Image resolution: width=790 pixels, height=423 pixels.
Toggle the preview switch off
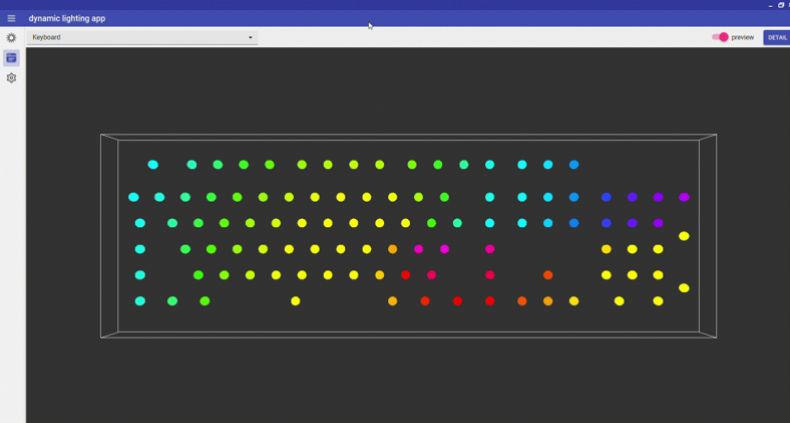click(x=720, y=37)
